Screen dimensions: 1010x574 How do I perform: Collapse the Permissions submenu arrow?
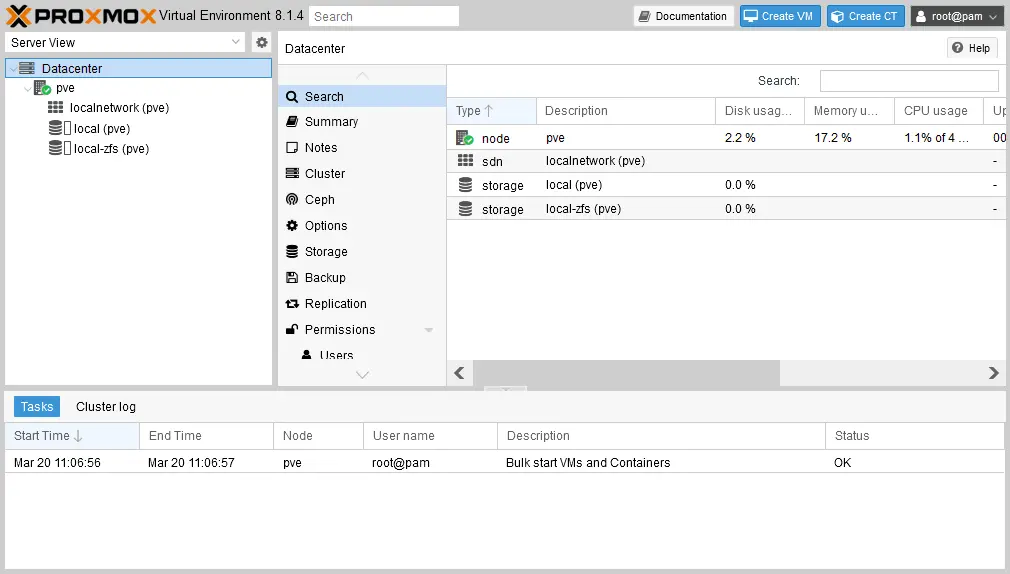coord(428,330)
